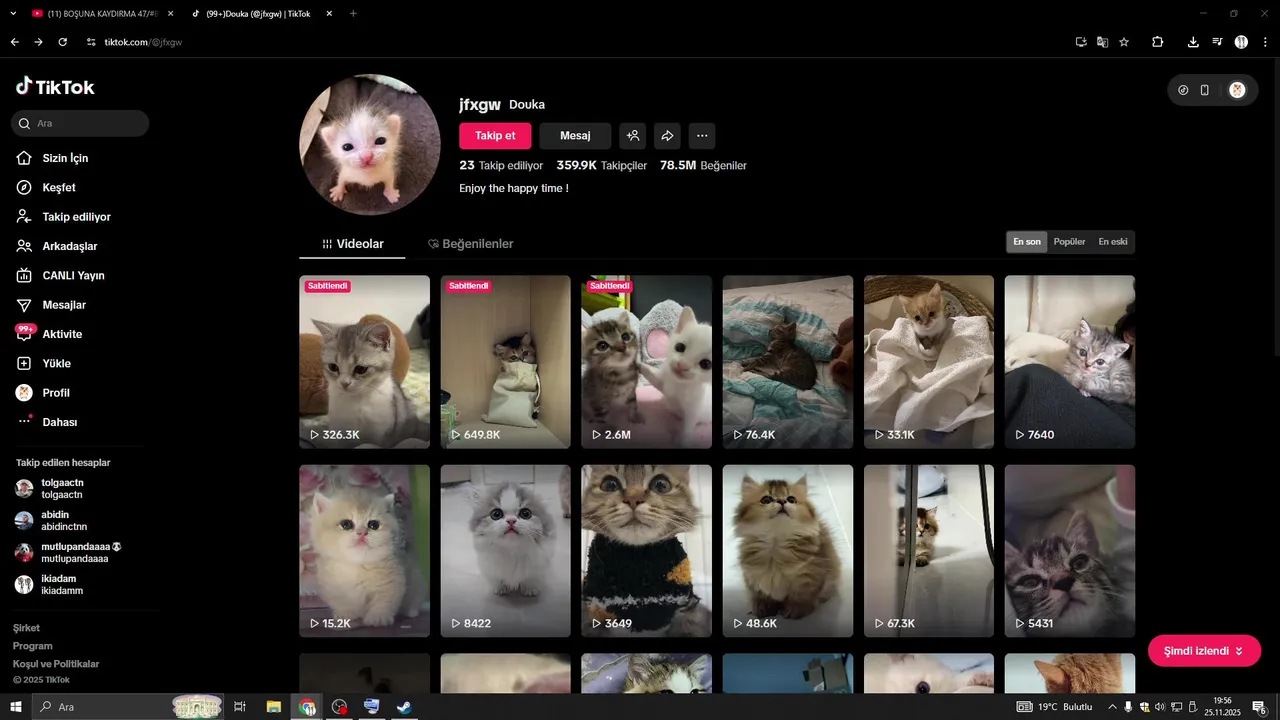
Task: Bookmark this page with star icon
Action: pyautogui.click(x=1124, y=42)
